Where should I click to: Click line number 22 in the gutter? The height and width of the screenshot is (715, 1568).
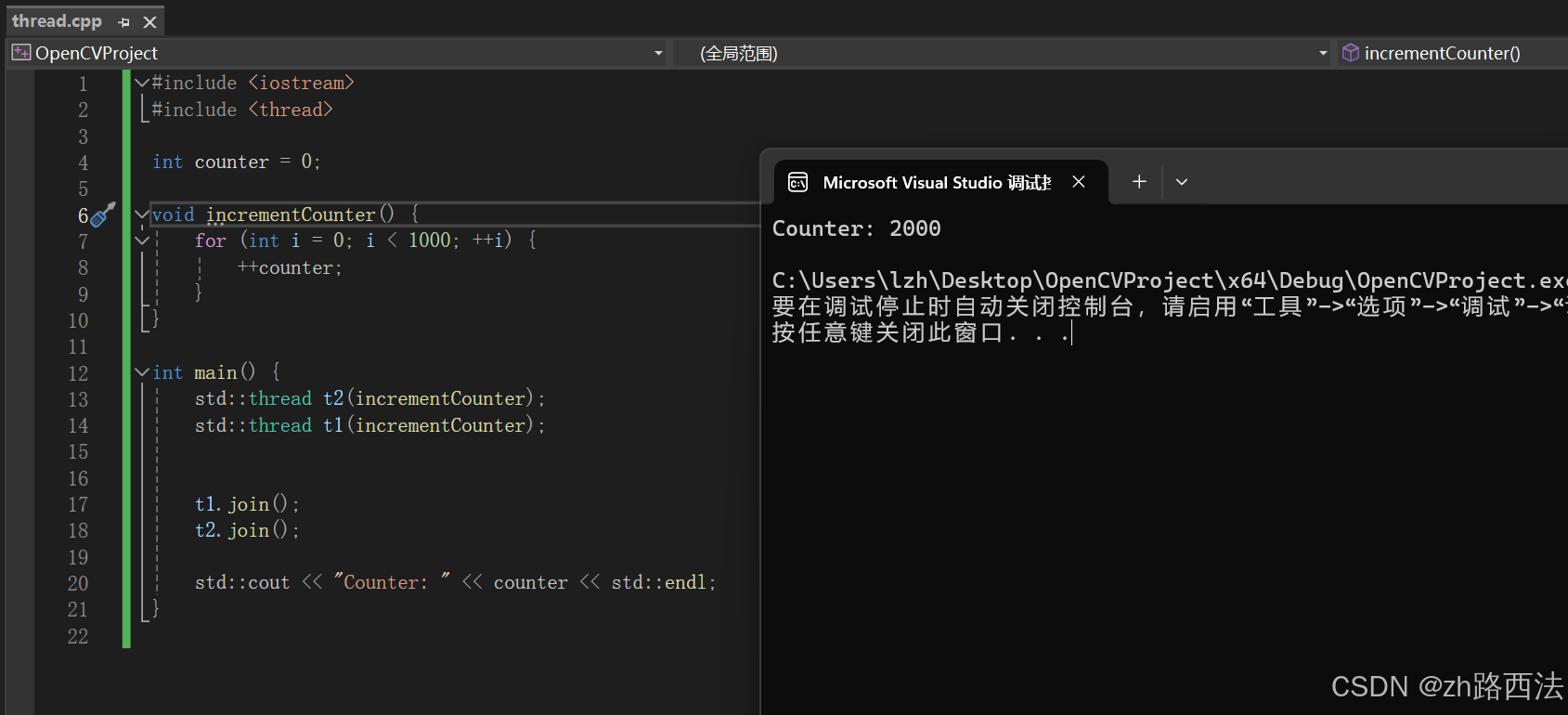pyautogui.click(x=78, y=636)
